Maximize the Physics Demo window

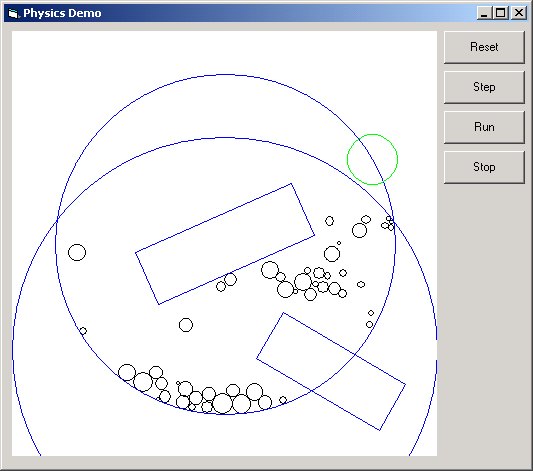coord(500,13)
